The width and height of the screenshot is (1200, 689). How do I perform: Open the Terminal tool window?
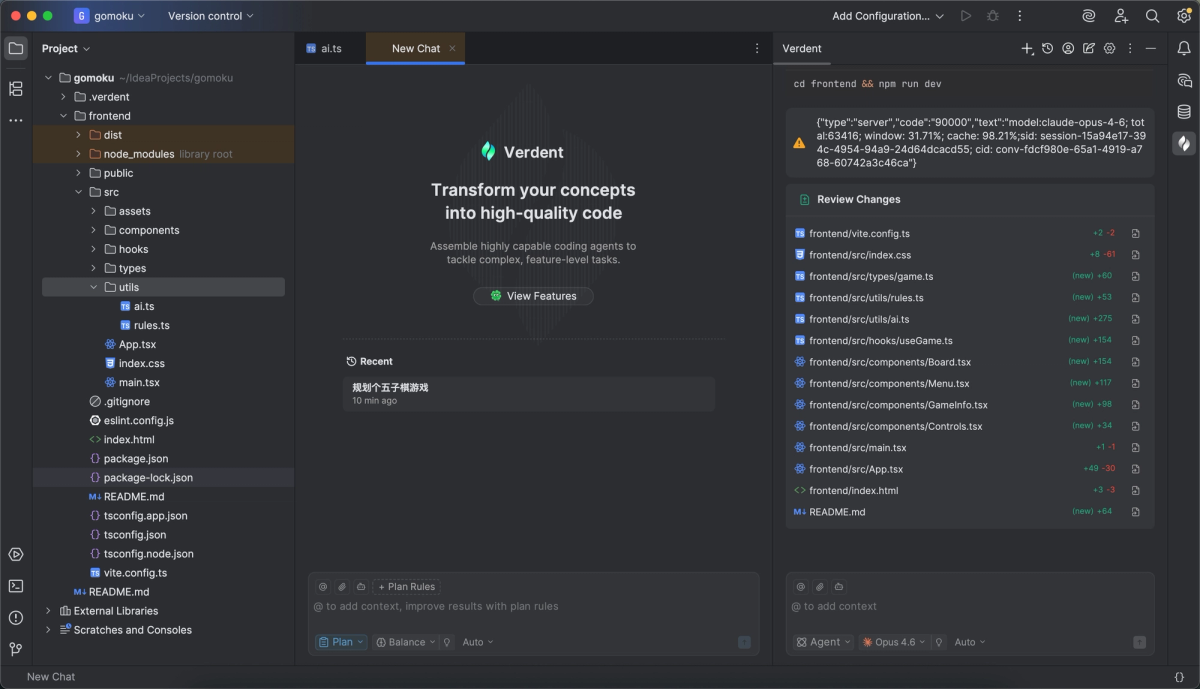pos(16,586)
